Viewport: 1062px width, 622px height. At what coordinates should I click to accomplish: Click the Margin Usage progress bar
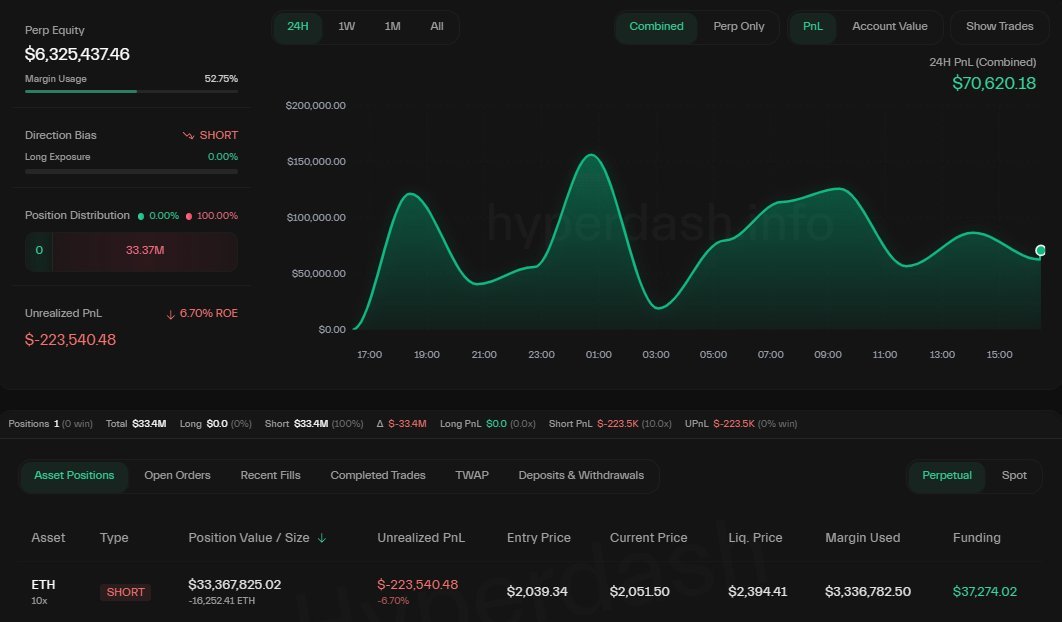131,90
